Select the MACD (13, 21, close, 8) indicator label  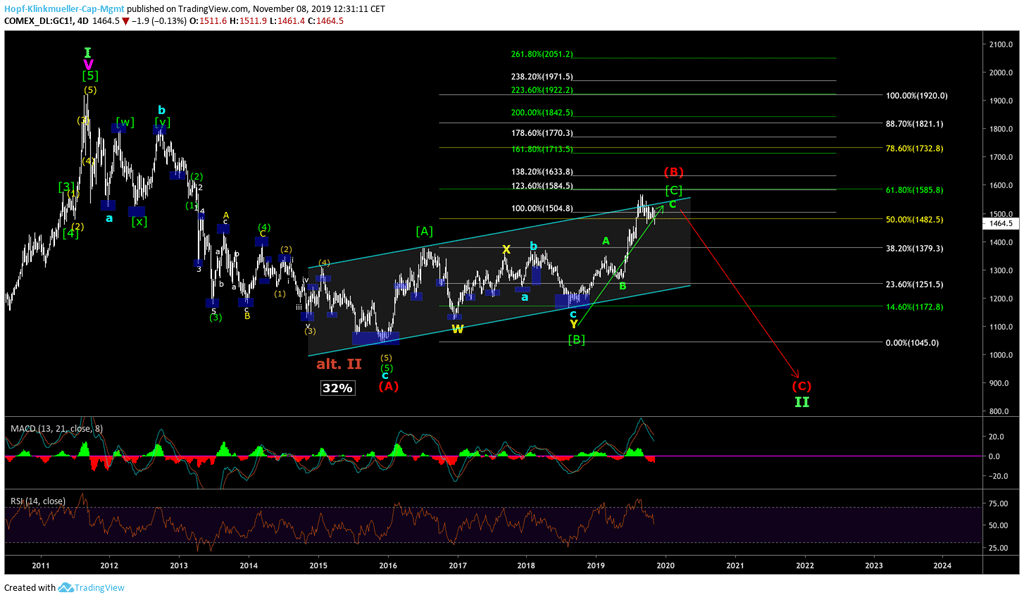click(56, 429)
